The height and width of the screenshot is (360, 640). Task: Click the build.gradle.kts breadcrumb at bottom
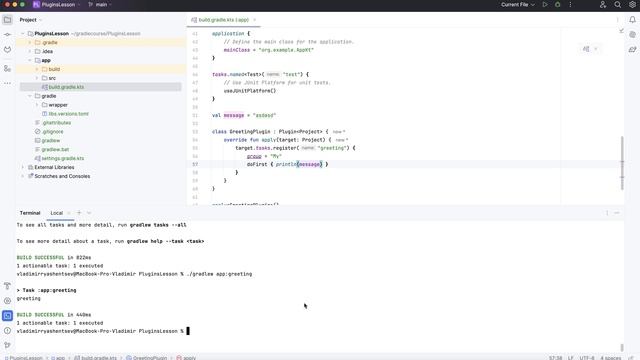(96, 358)
